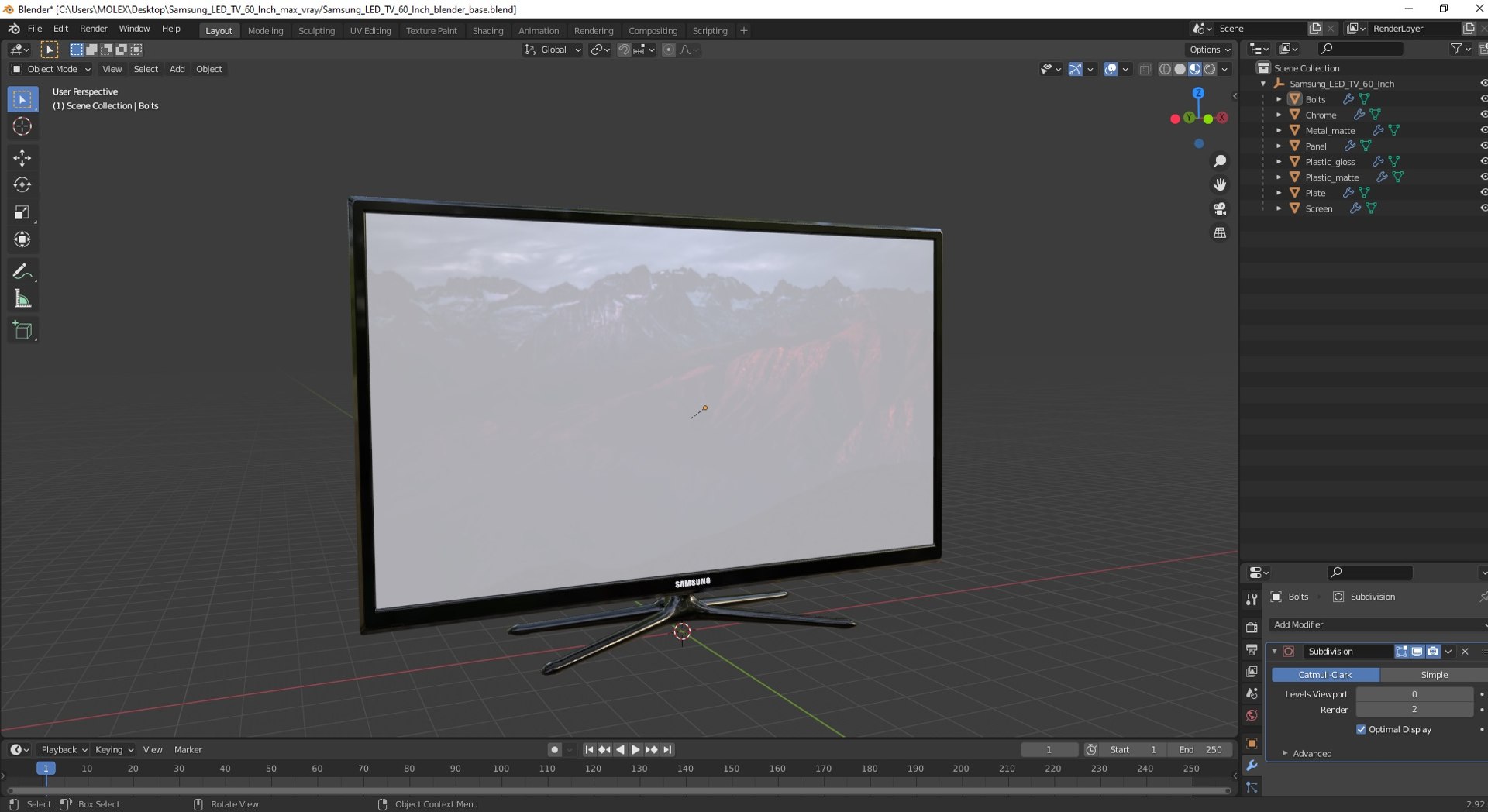Click the Z axis on navigation gizmo
Screen dimensions: 1488x812
tap(1198, 93)
